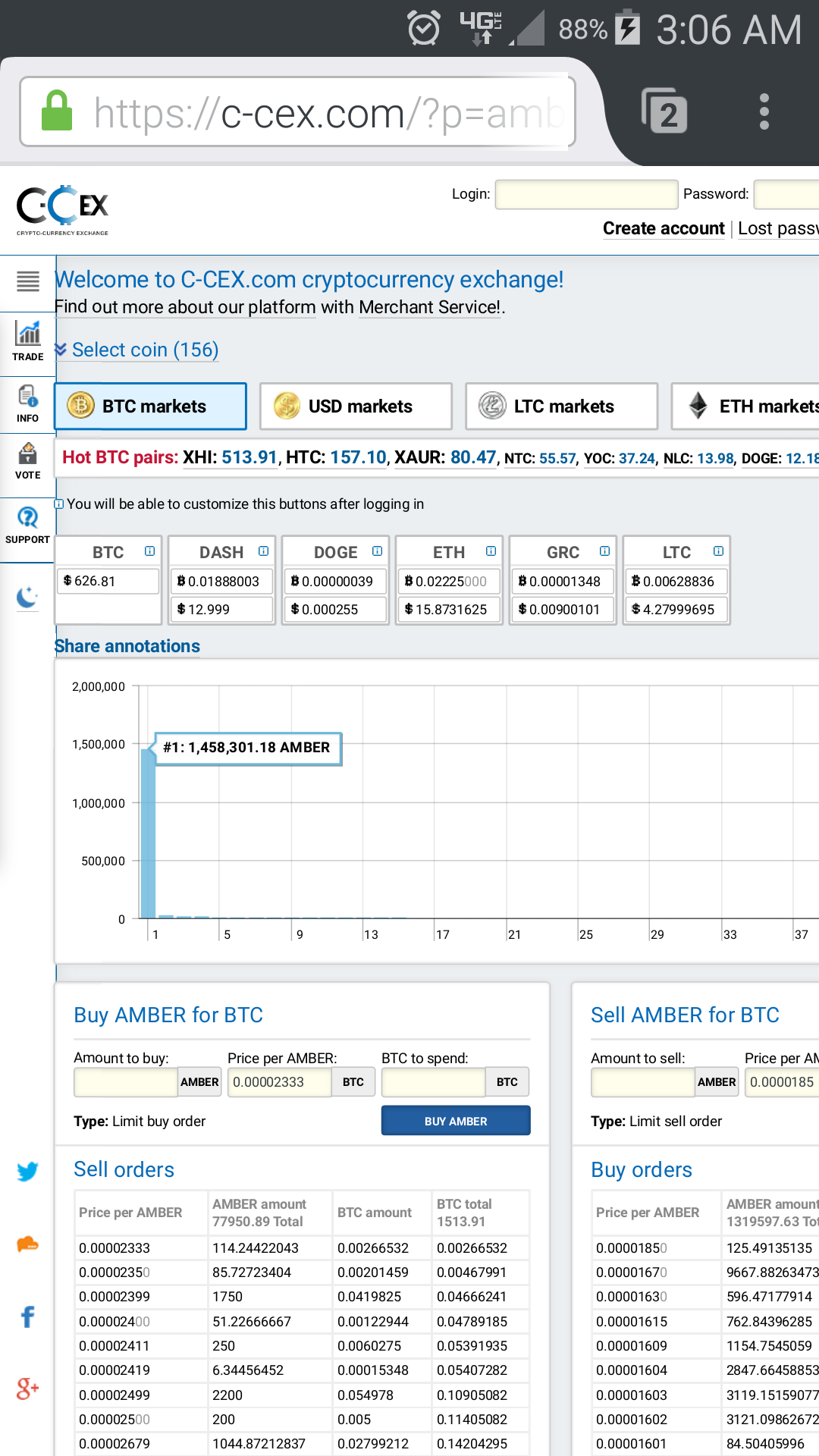The width and height of the screenshot is (819, 1456).
Task: Focus the Password input field
Action: click(786, 194)
